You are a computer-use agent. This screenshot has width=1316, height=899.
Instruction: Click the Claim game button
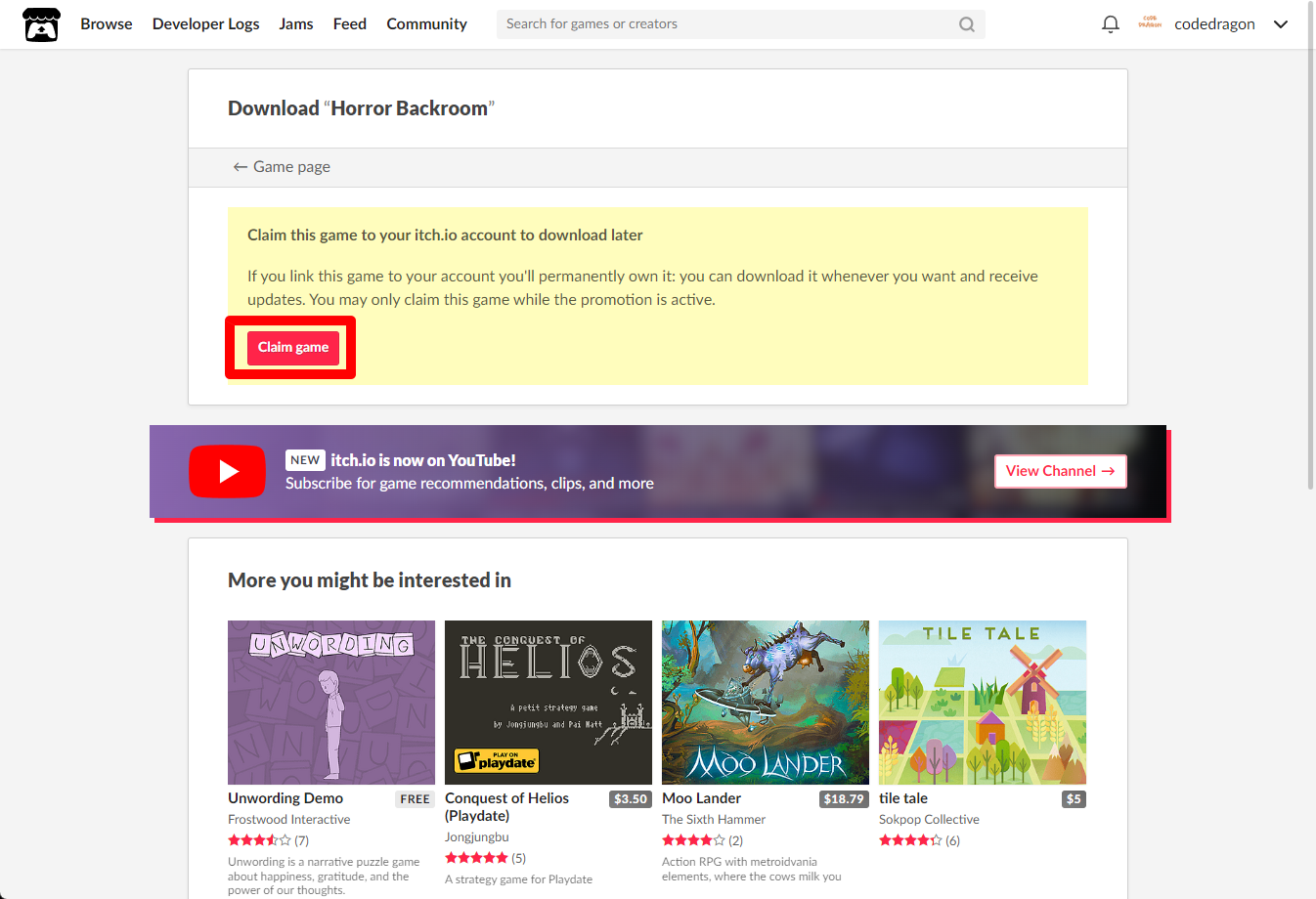[293, 348]
